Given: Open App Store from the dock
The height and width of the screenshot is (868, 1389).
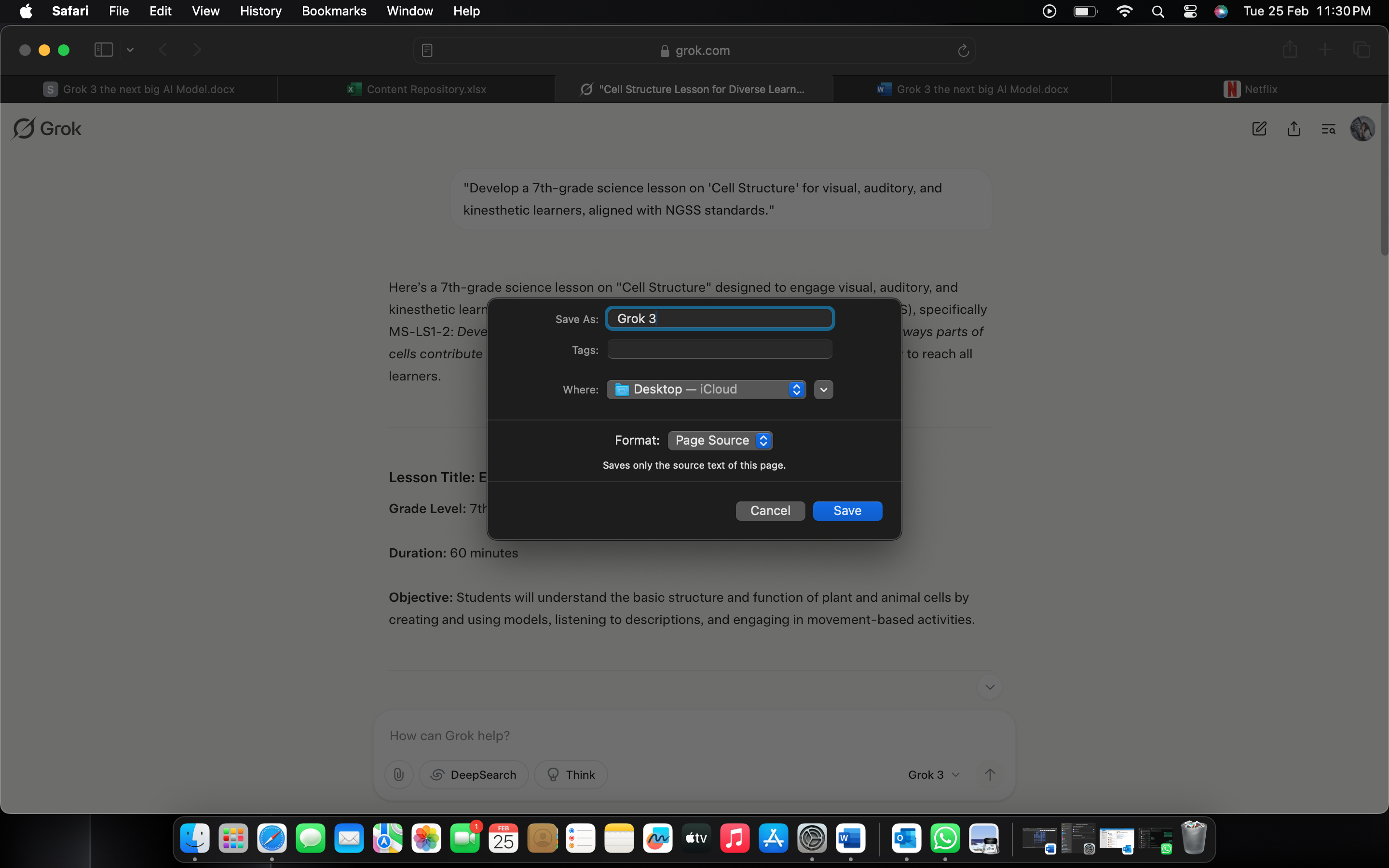Looking at the screenshot, I should (773, 839).
